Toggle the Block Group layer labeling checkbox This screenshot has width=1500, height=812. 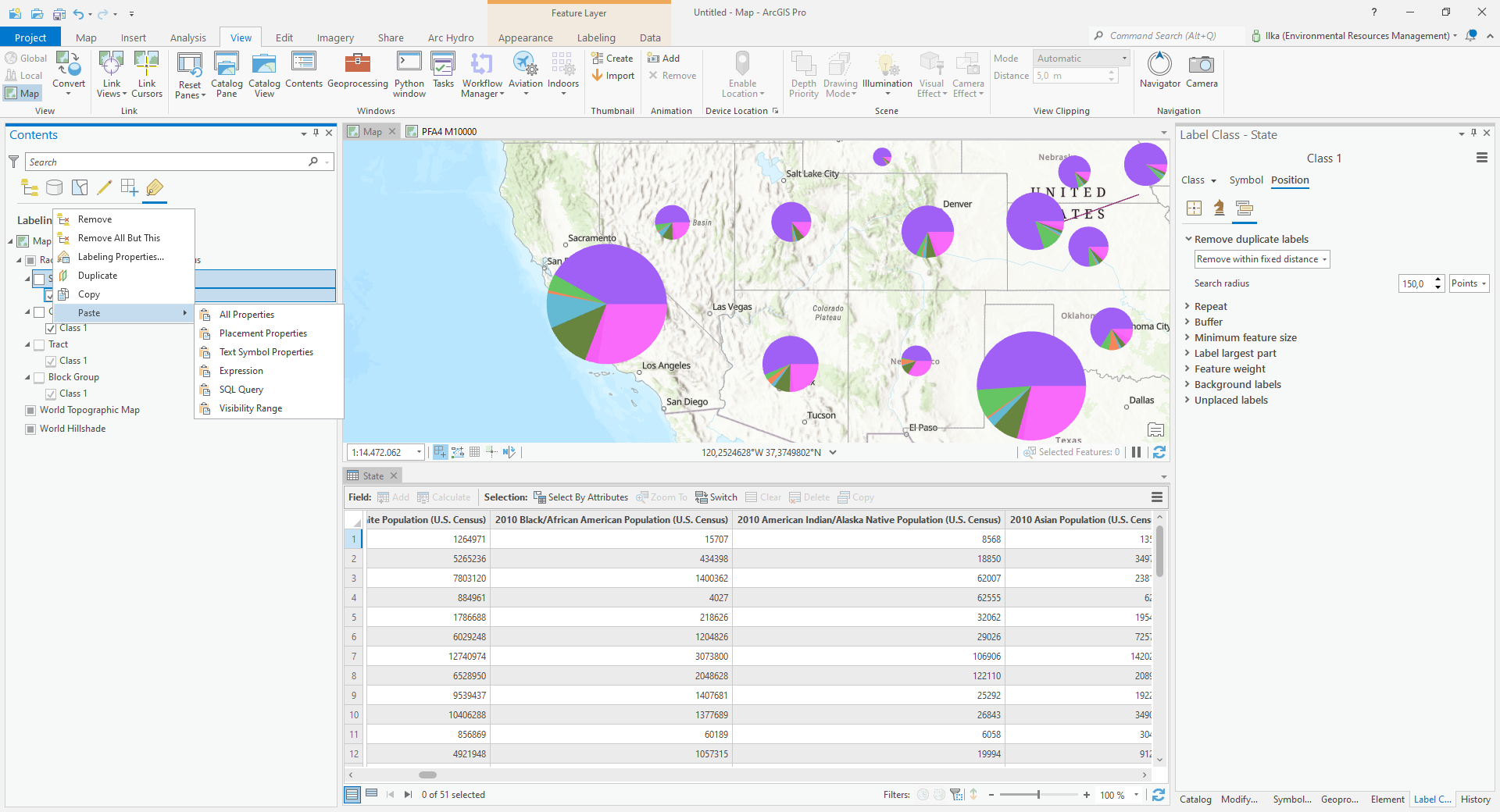tap(39, 378)
